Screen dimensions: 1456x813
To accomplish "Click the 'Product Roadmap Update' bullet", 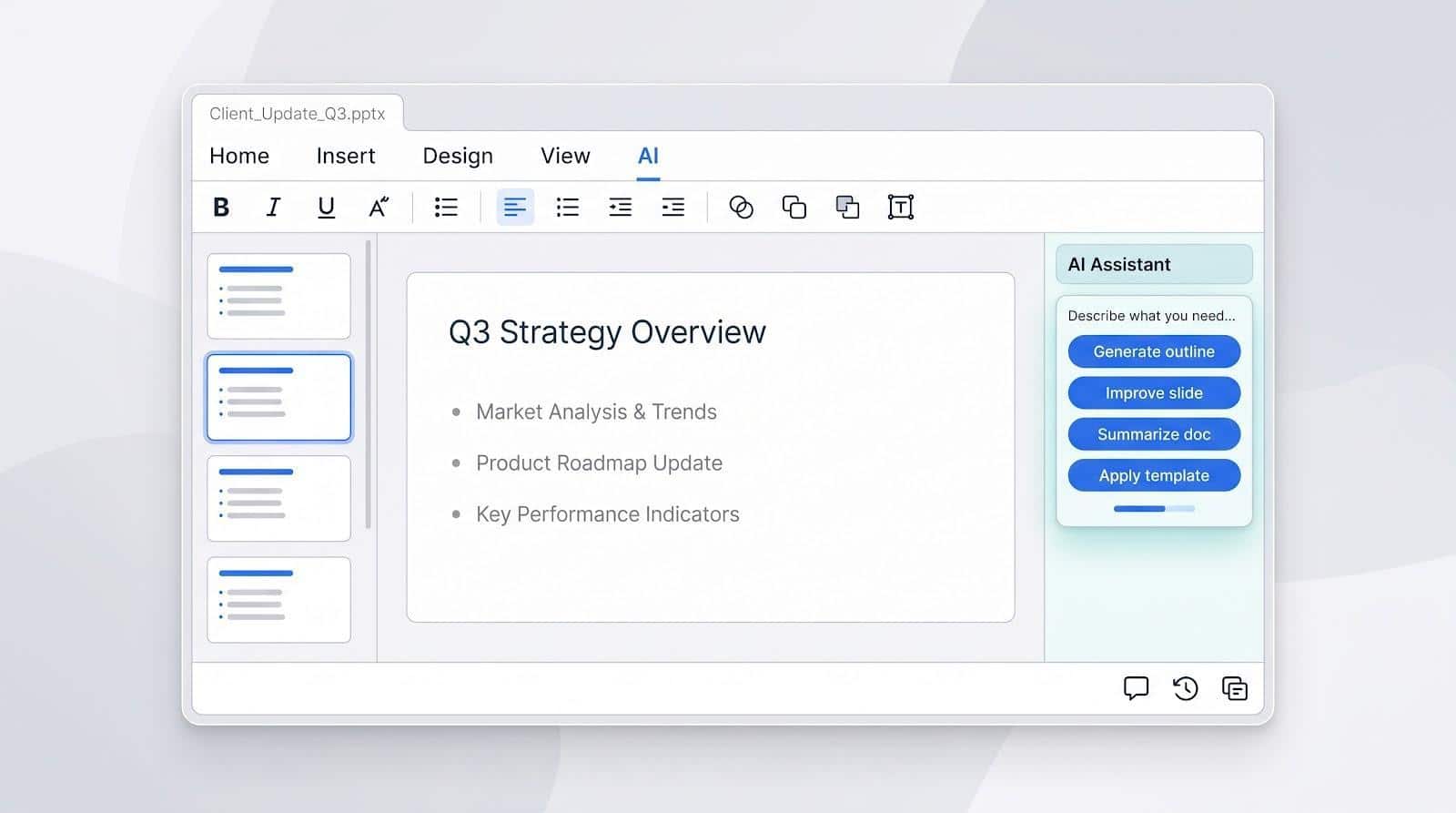I will pyautogui.click(x=599, y=462).
